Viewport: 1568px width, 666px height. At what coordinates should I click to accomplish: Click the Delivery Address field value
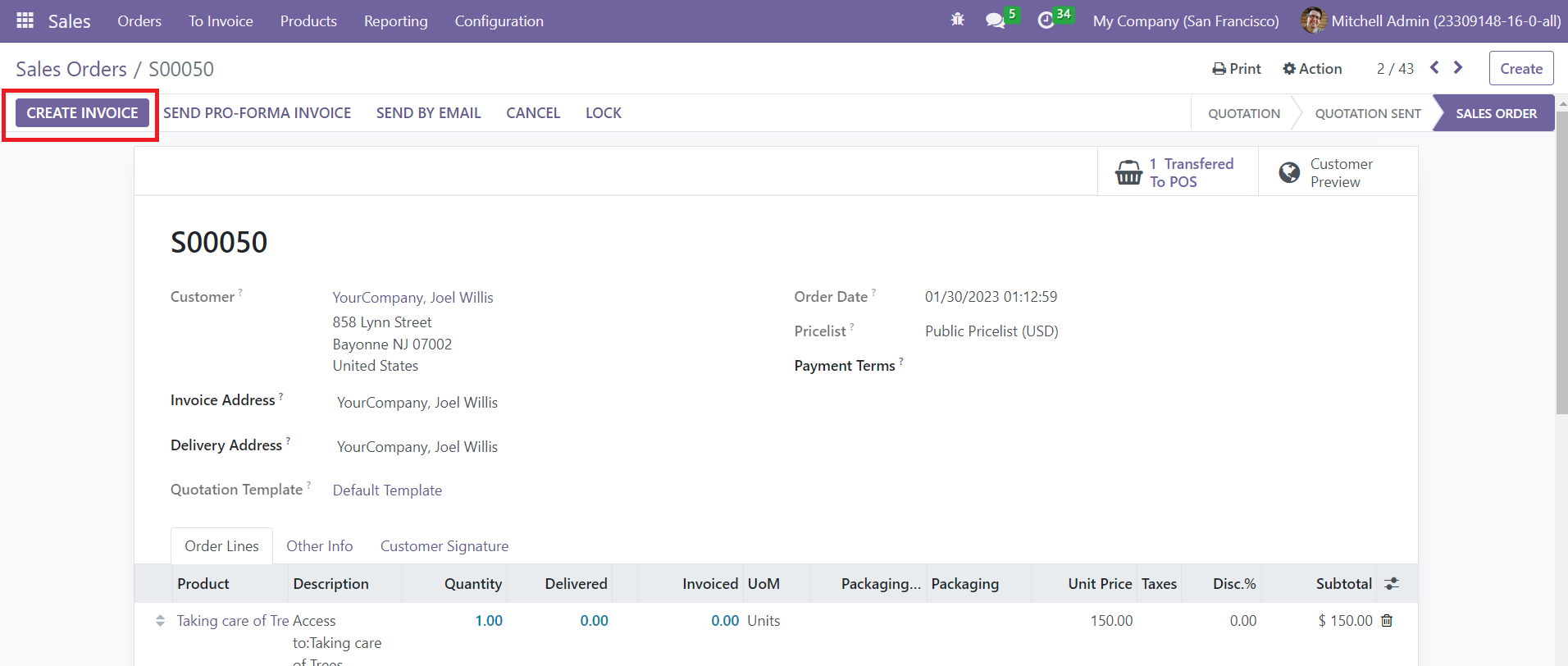(417, 446)
